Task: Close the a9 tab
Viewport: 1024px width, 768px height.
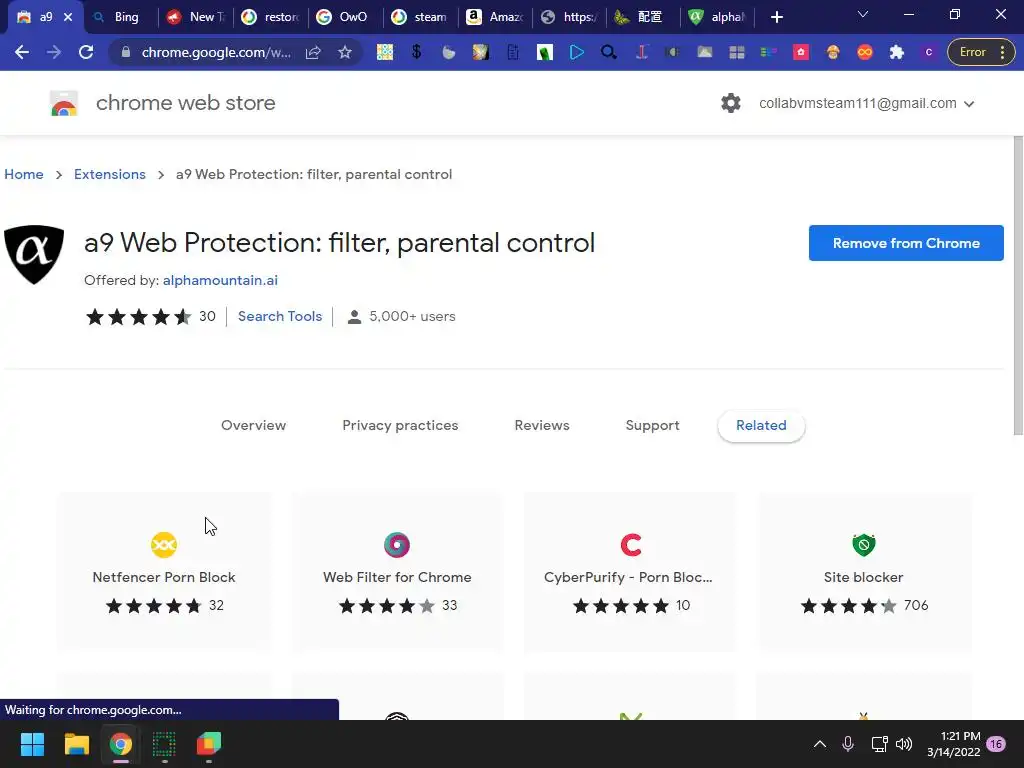Action: tap(68, 17)
